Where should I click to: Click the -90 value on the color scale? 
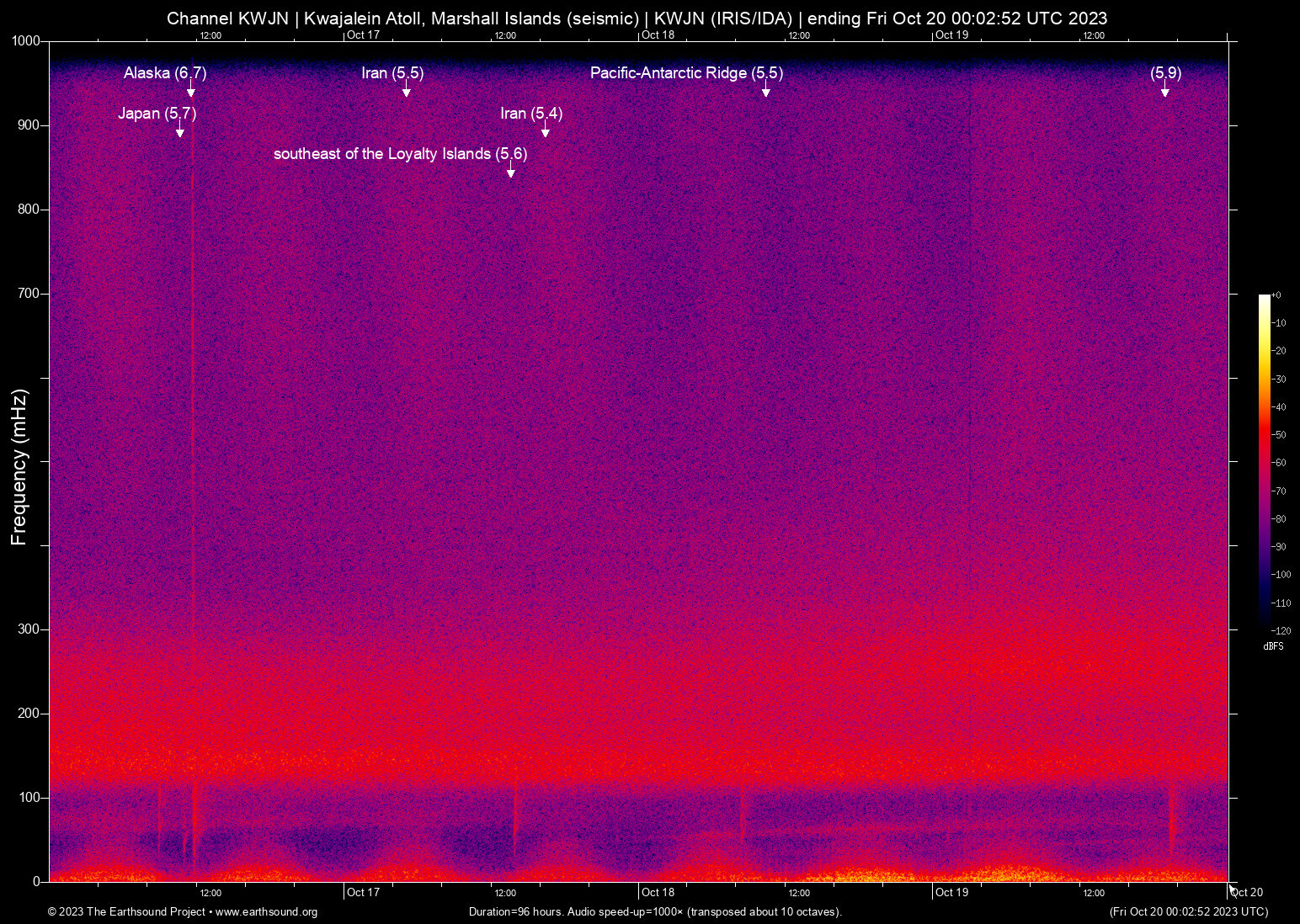coord(1279,547)
